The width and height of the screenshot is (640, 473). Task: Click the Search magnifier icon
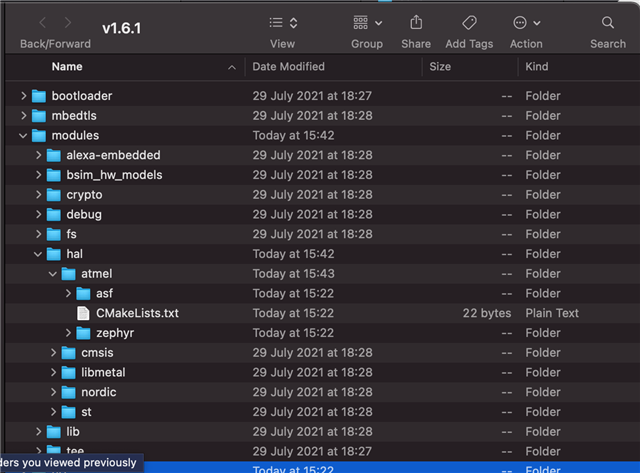608,23
